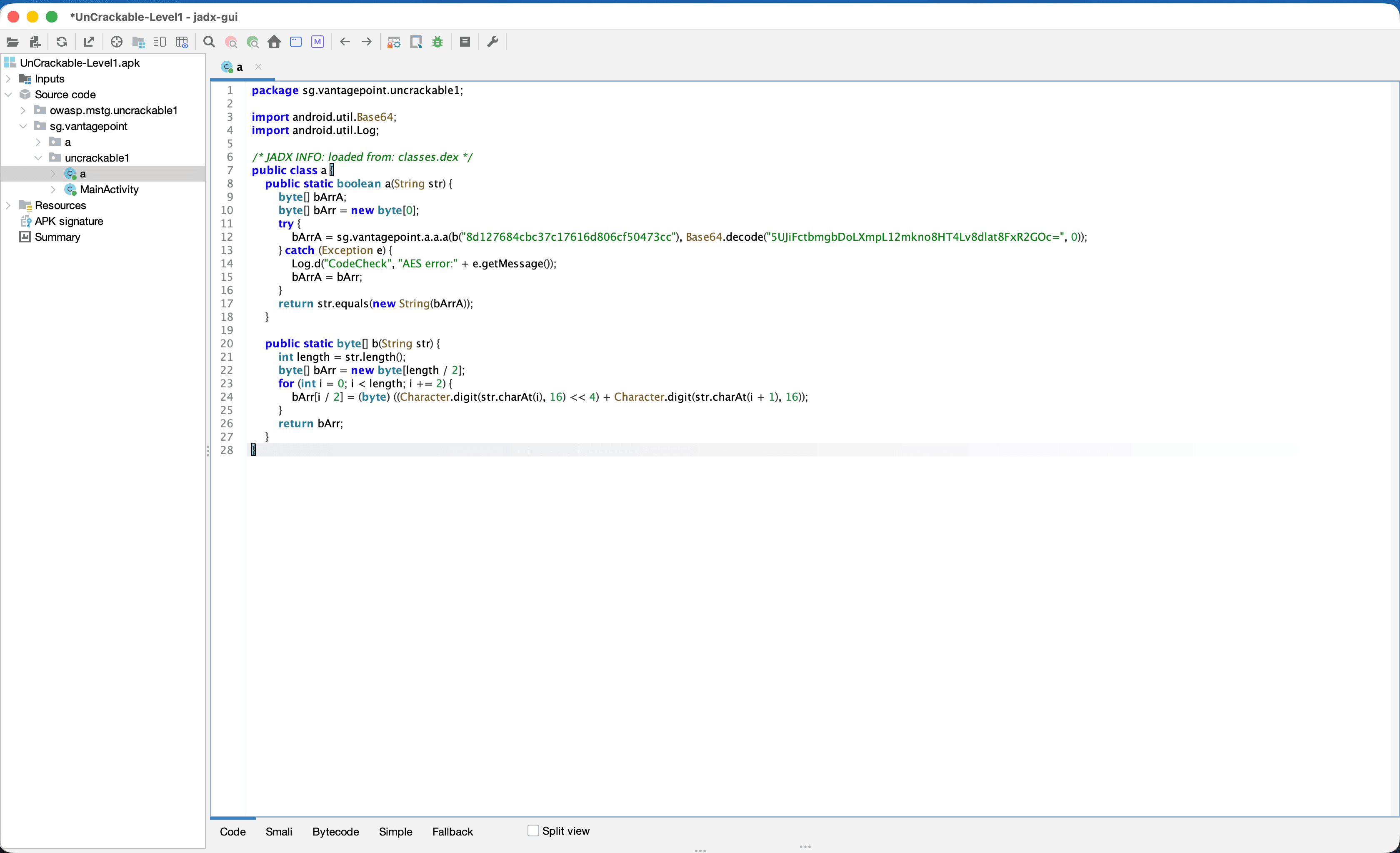Screen dimensions: 1400x853
Task: Jump to the main Application class icon
Action: click(x=296, y=42)
